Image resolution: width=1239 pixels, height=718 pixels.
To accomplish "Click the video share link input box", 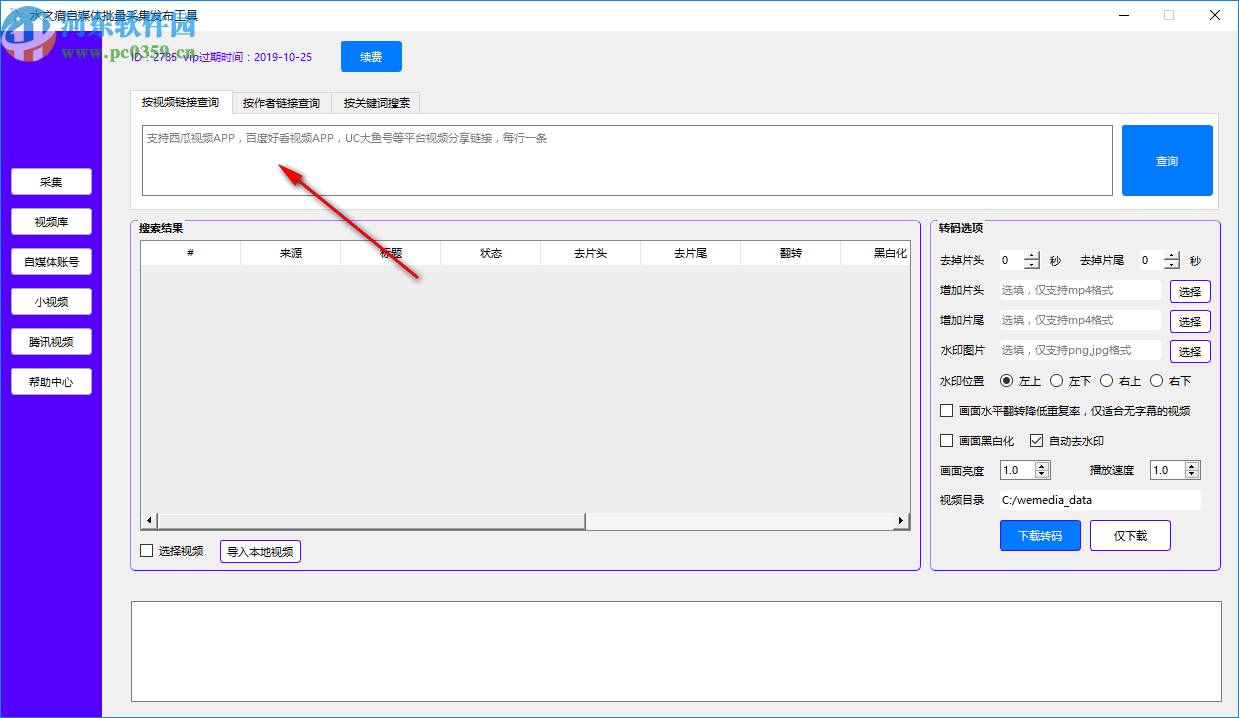I will point(627,160).
